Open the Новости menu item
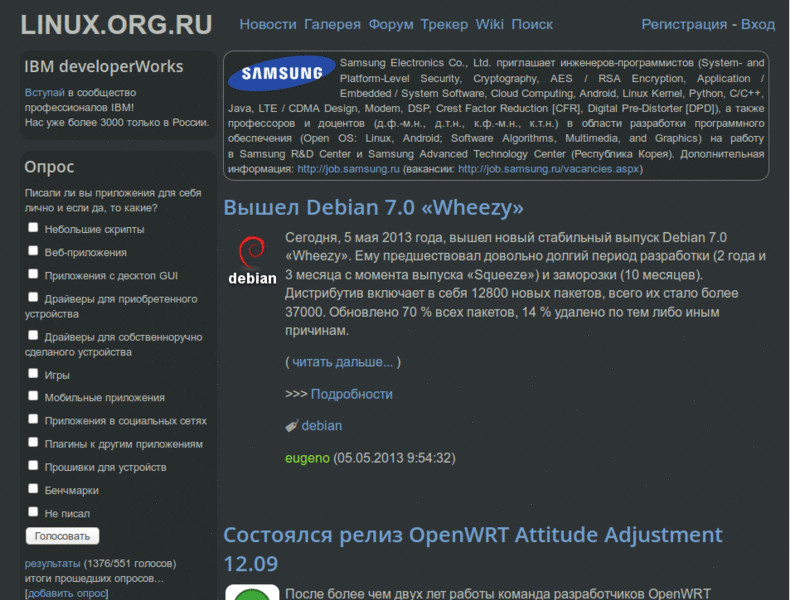The image size is (800, 600). point(268,24)
